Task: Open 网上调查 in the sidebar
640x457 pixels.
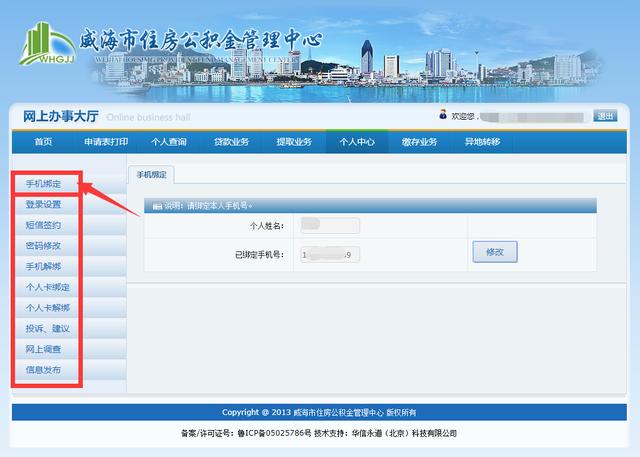Action: point(43,349)
